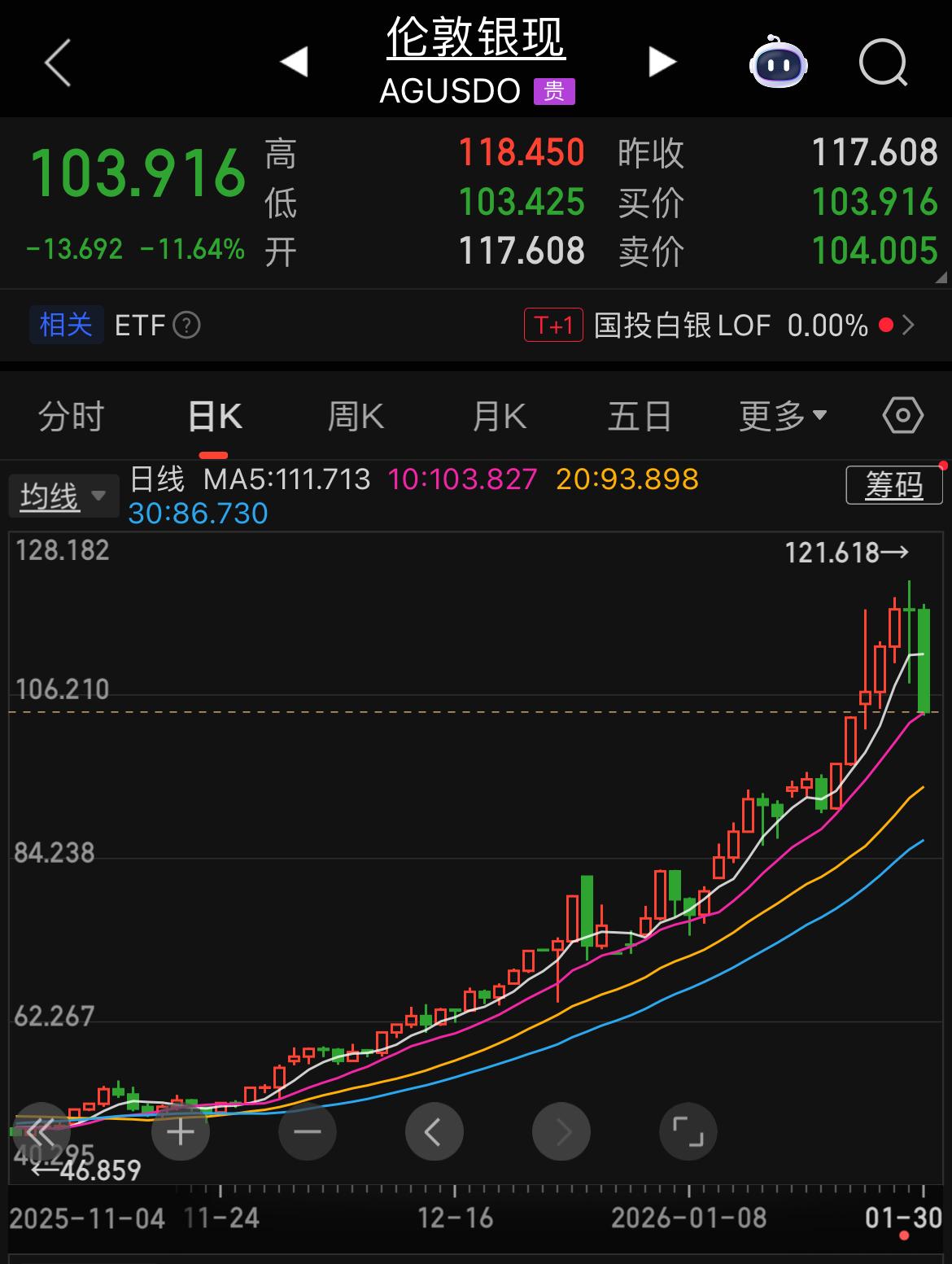Pan chart left using the left chevron control
The height and width of the screenshot is (1264, 952).
[x=435, y=1131]
